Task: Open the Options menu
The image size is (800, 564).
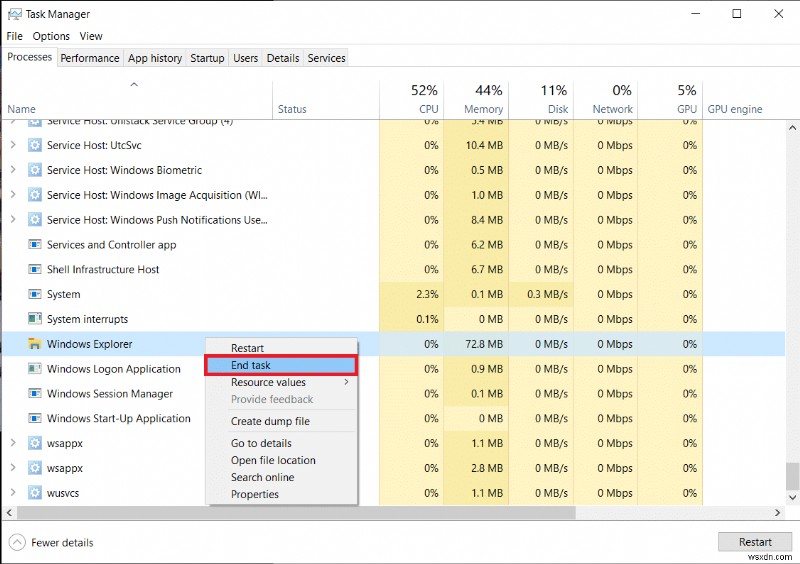Action: tap(51, 36)
